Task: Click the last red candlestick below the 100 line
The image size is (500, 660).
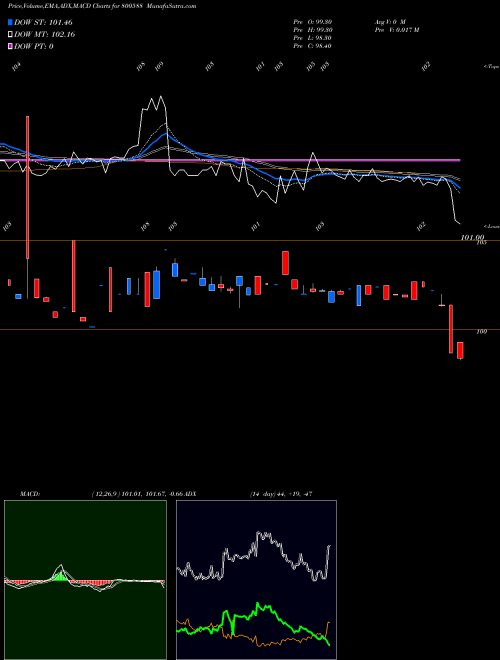Action: 460,350
